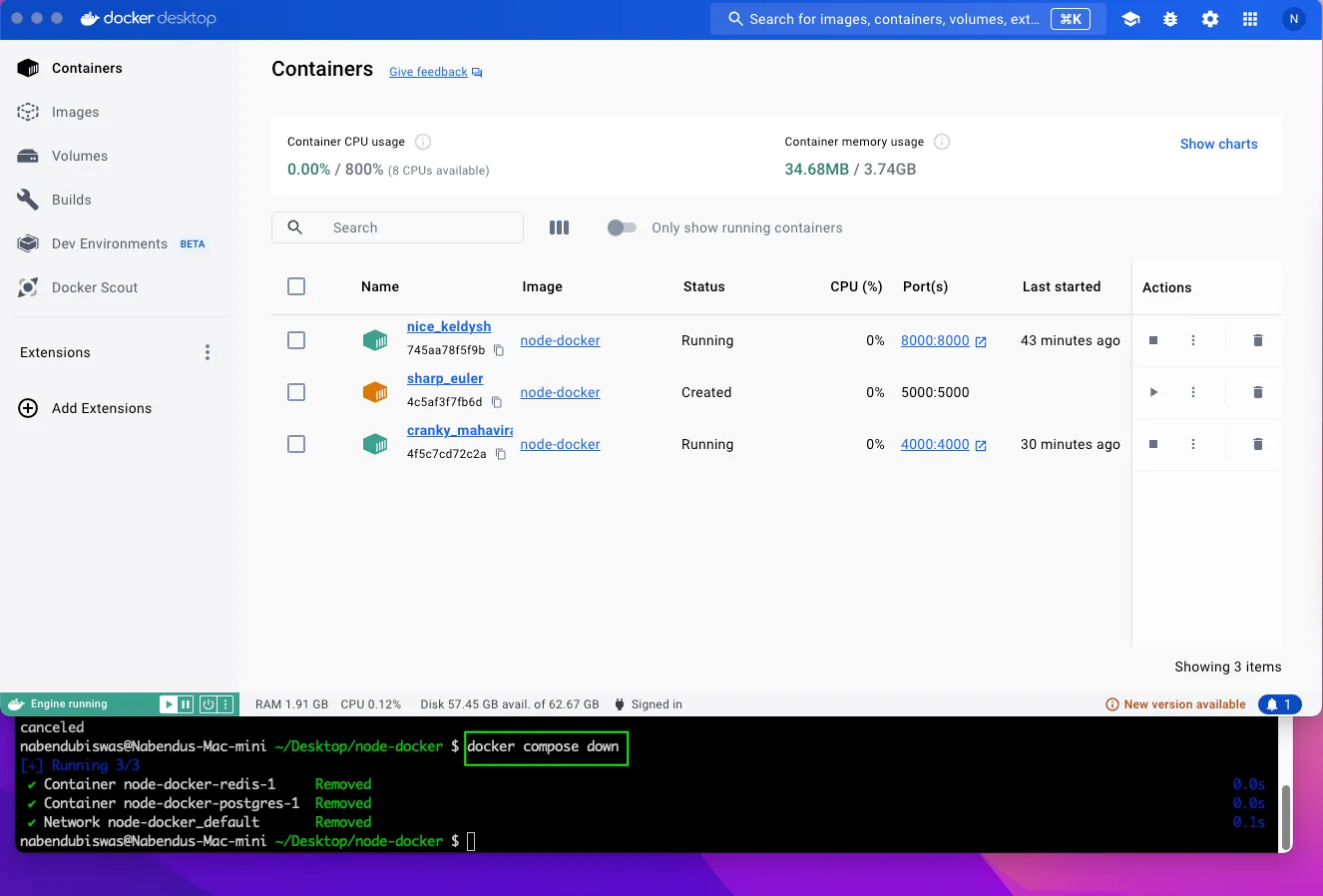Open the sharp_euler container details
The height and width of the screenshot is (896, 1323).
[x=445, y=378]
